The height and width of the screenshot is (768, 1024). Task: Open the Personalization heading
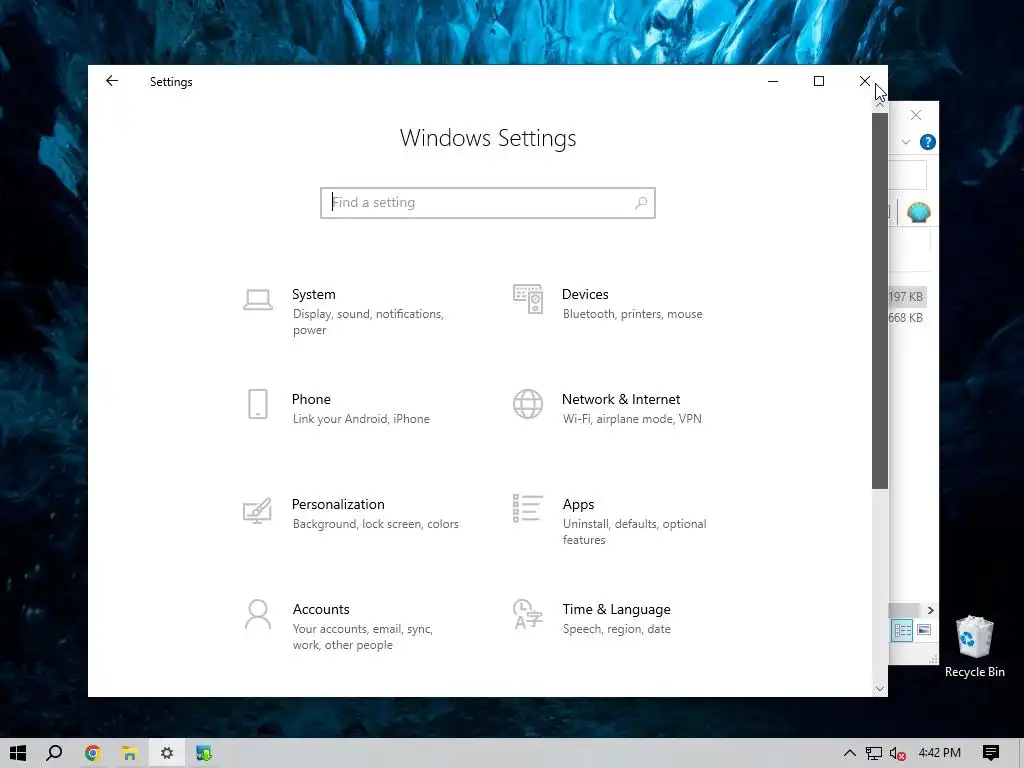click(x=338, y=504)
